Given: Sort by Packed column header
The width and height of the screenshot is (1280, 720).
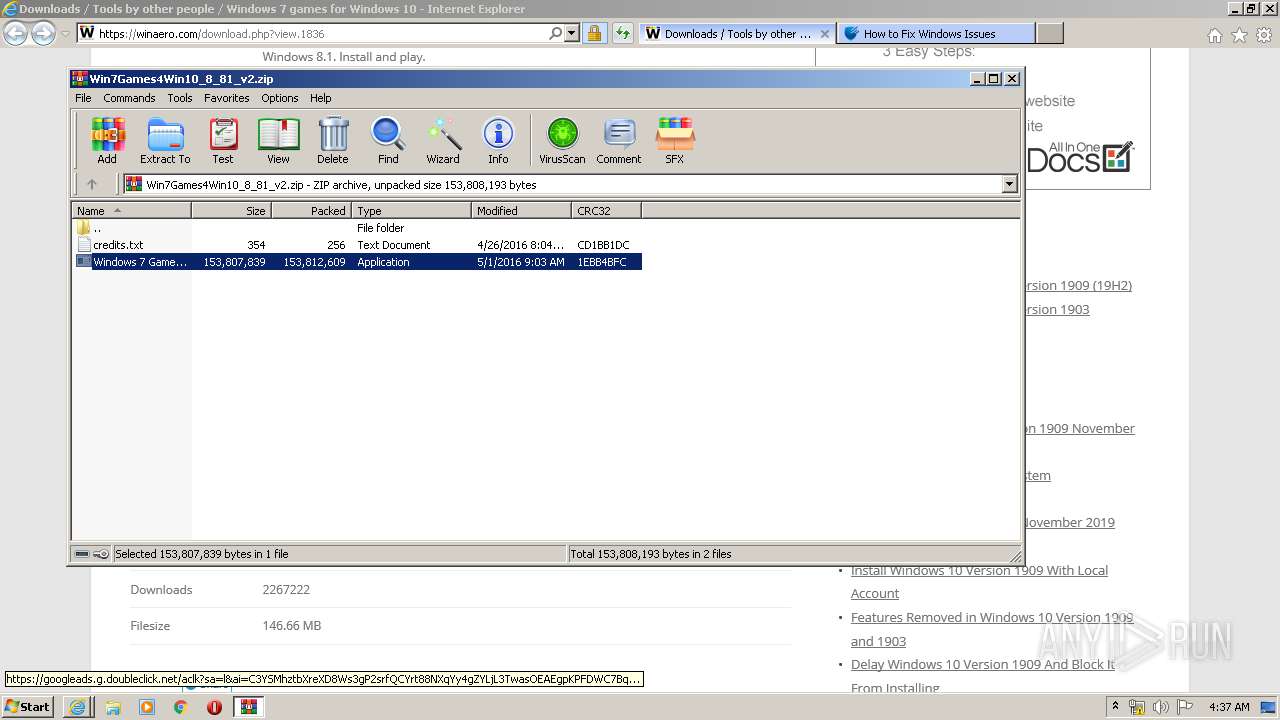Looking at the screenshot, I should [311, 210].
